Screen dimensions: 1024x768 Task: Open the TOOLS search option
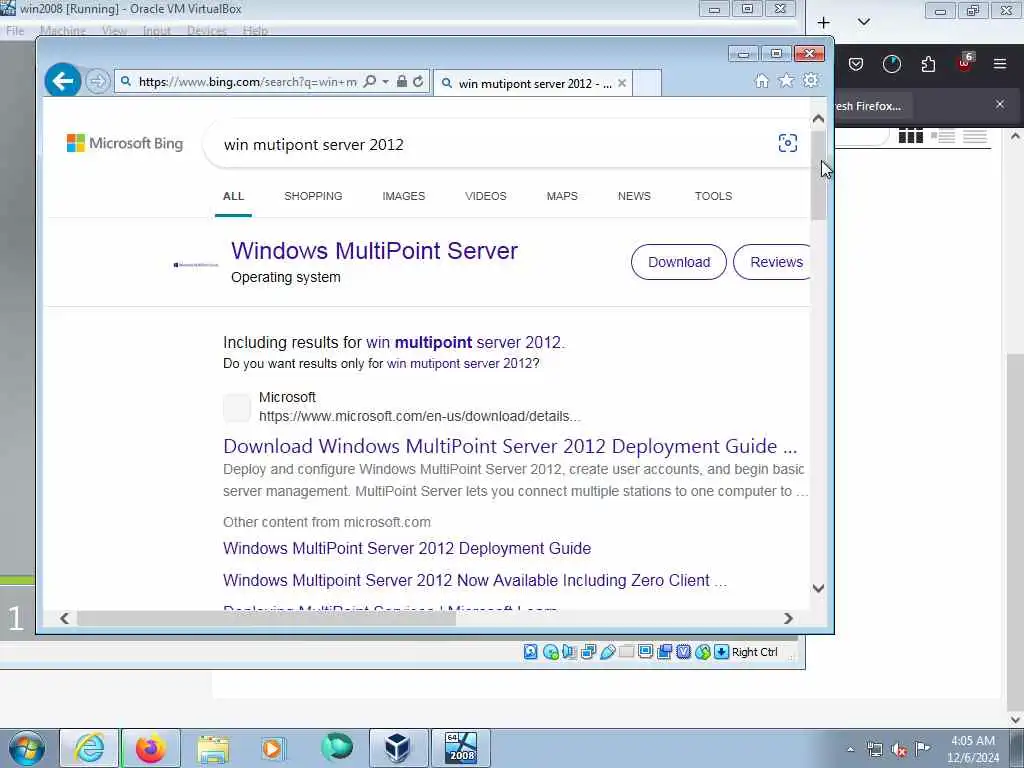pyautogui.click(x=713, y=196)
